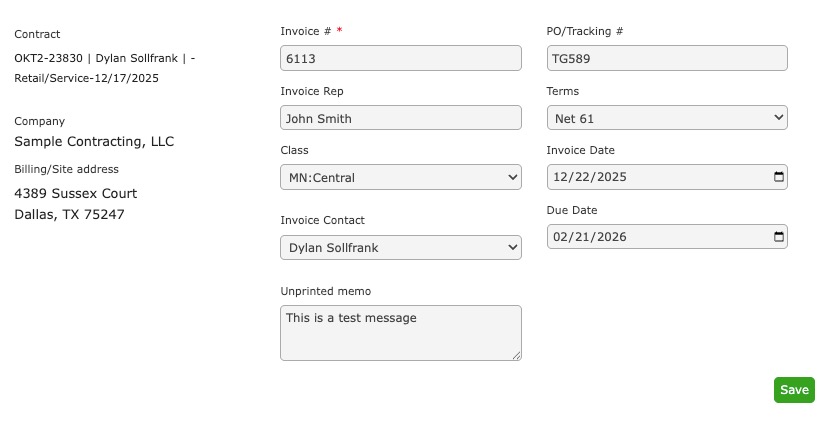Click the green Save button
The height and width of the screenshot is (424, 829).
click(x=794, y=390)
